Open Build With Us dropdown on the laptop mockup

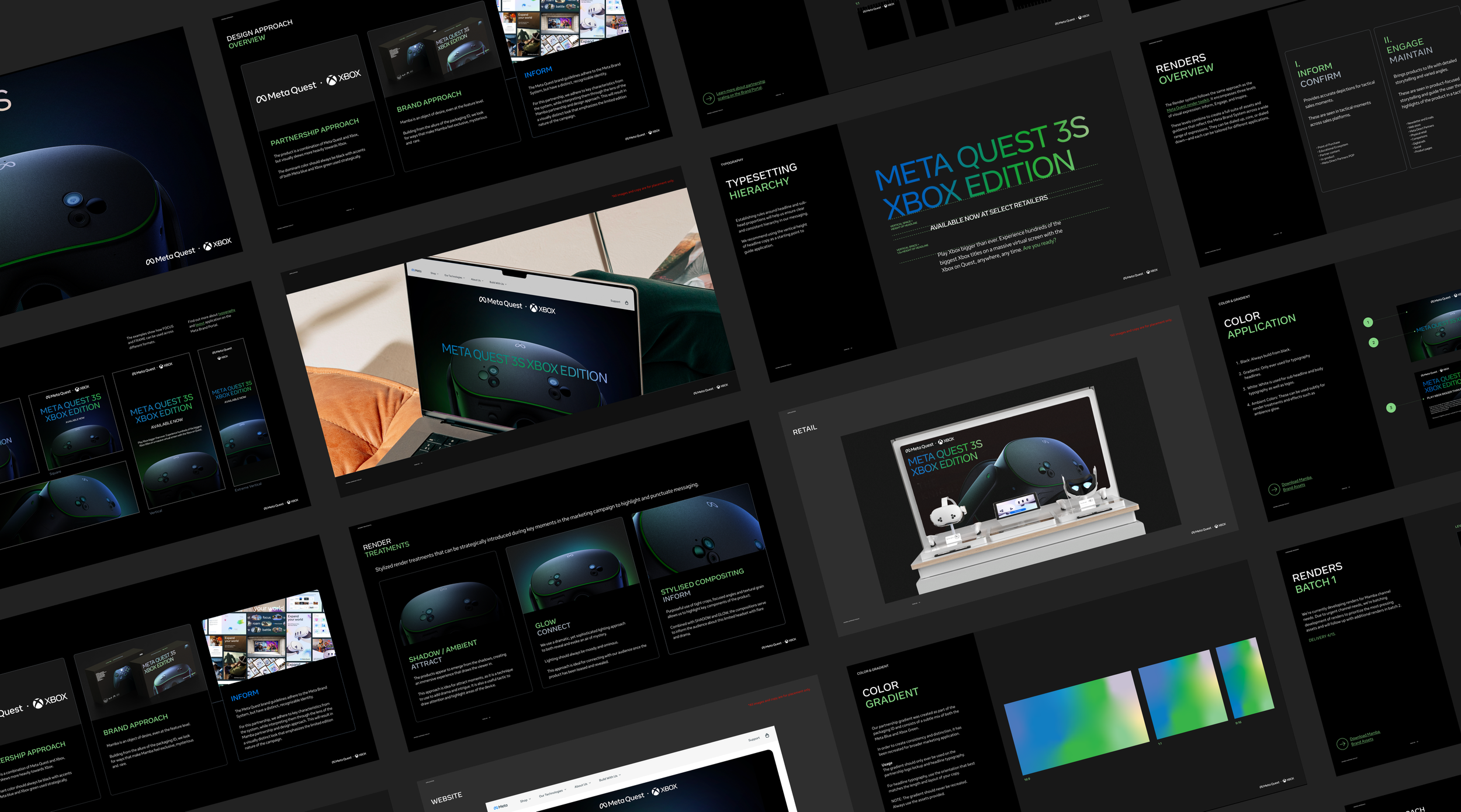pos(498,283)
